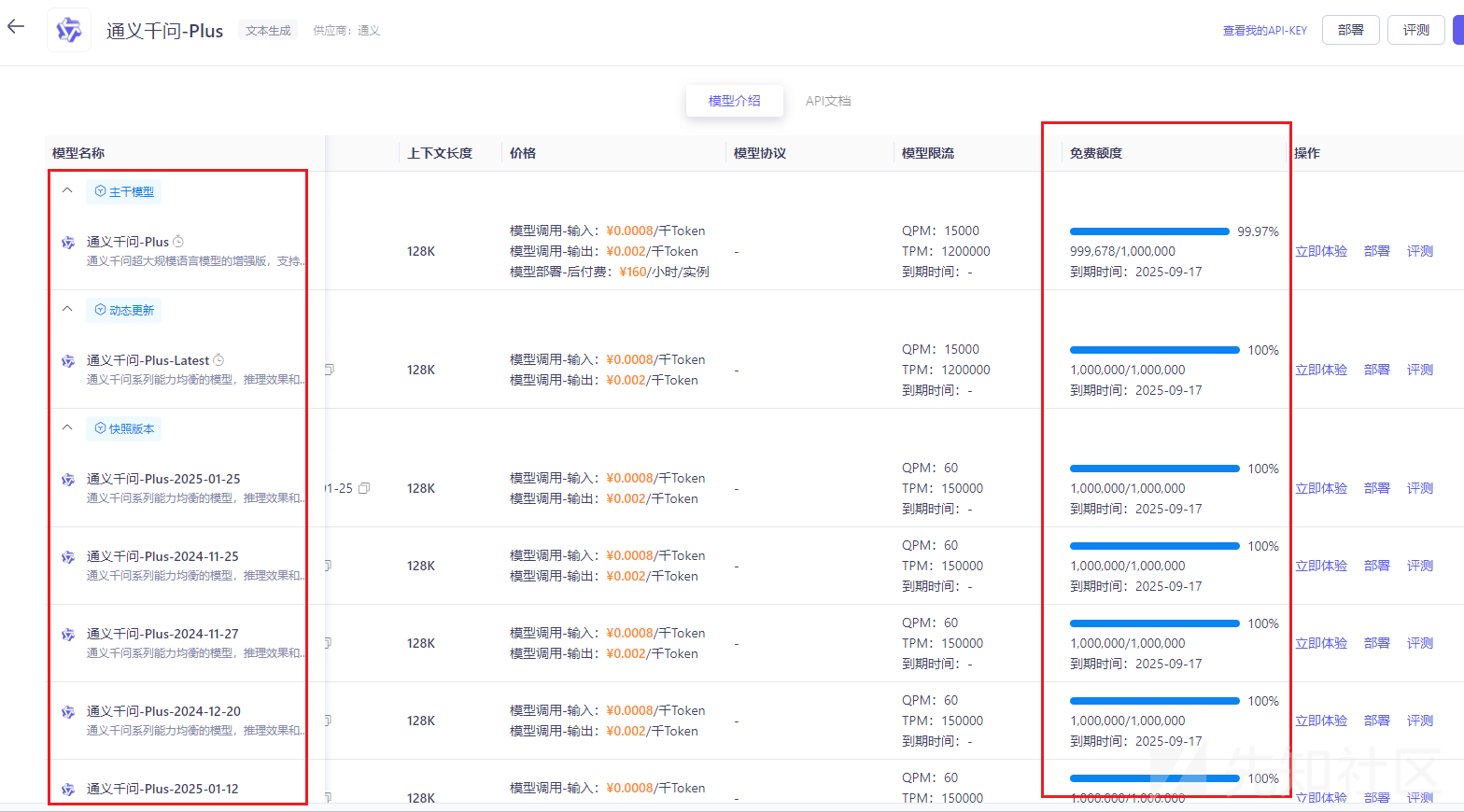The width and height of the screenshot is (1464, 812).
Task: Click 部署 in the Plus-Latest row
Action: [1377, 370]
